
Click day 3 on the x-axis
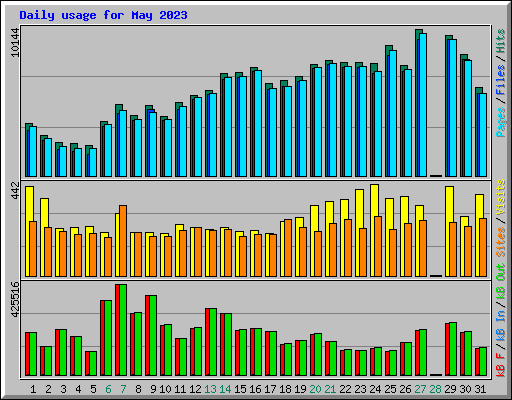(x=63, y=389)
